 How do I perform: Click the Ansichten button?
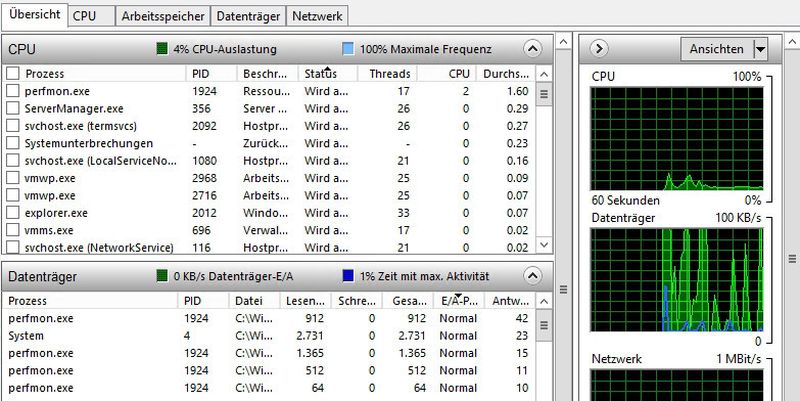click(x=717, y=49)
